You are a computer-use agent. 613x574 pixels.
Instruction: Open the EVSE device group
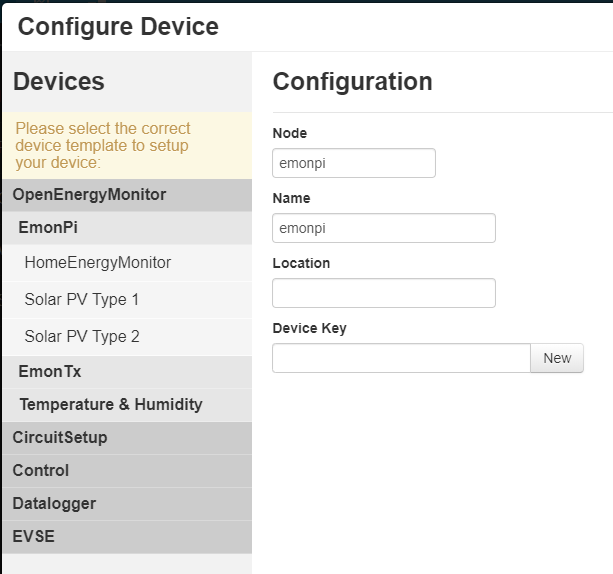pyautogui.click(x=127, y=536)
